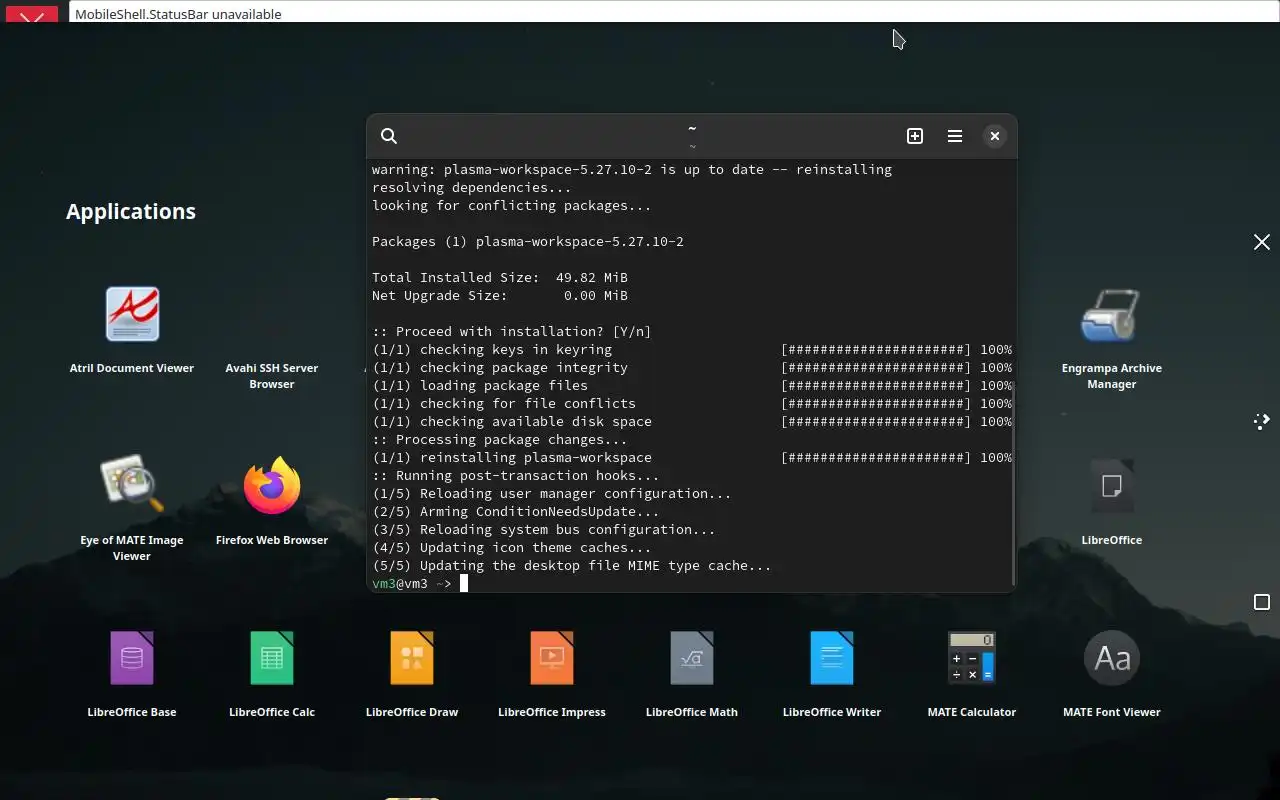Launch Avahi SSH Server Browser
The width and height of the screenshot is (1280, 800).
pos(272,375)
